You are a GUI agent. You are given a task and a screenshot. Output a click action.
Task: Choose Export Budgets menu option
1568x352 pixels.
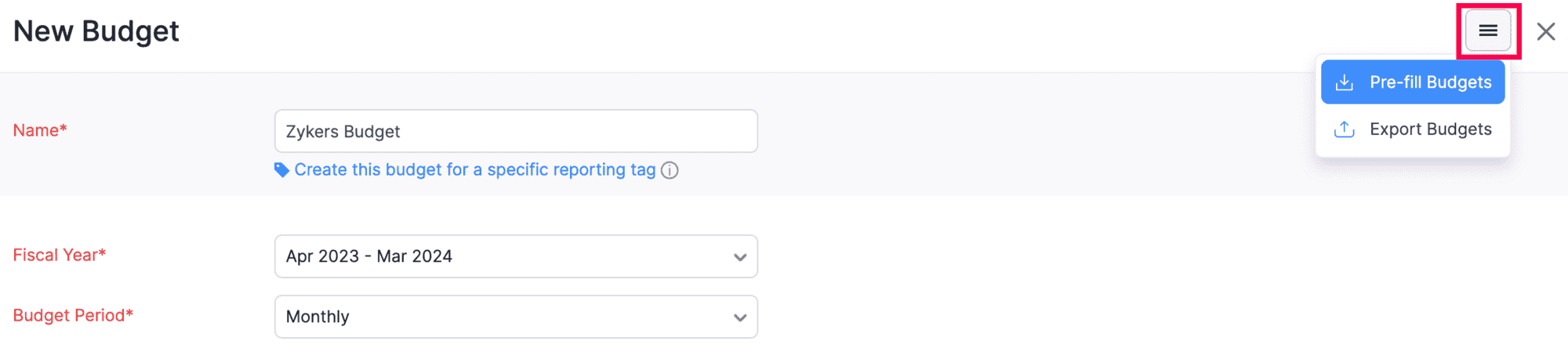[x=1413, y=129]
